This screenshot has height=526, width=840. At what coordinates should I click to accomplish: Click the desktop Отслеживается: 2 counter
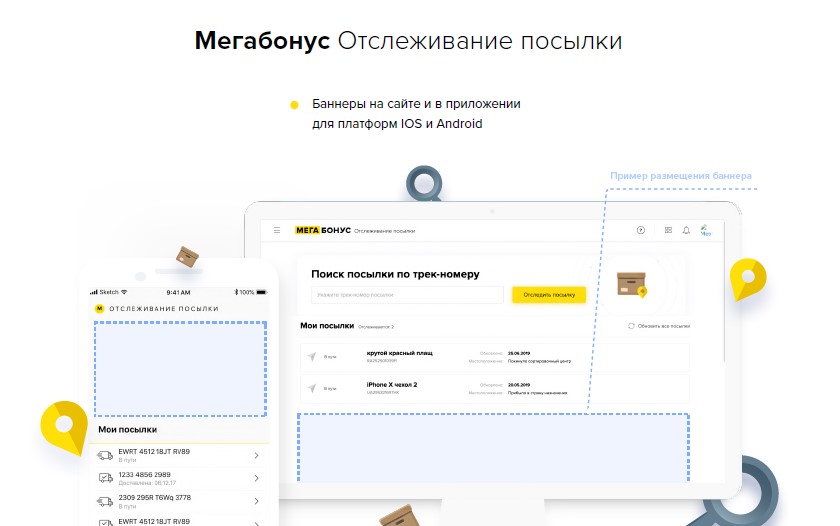coord(376,327)
